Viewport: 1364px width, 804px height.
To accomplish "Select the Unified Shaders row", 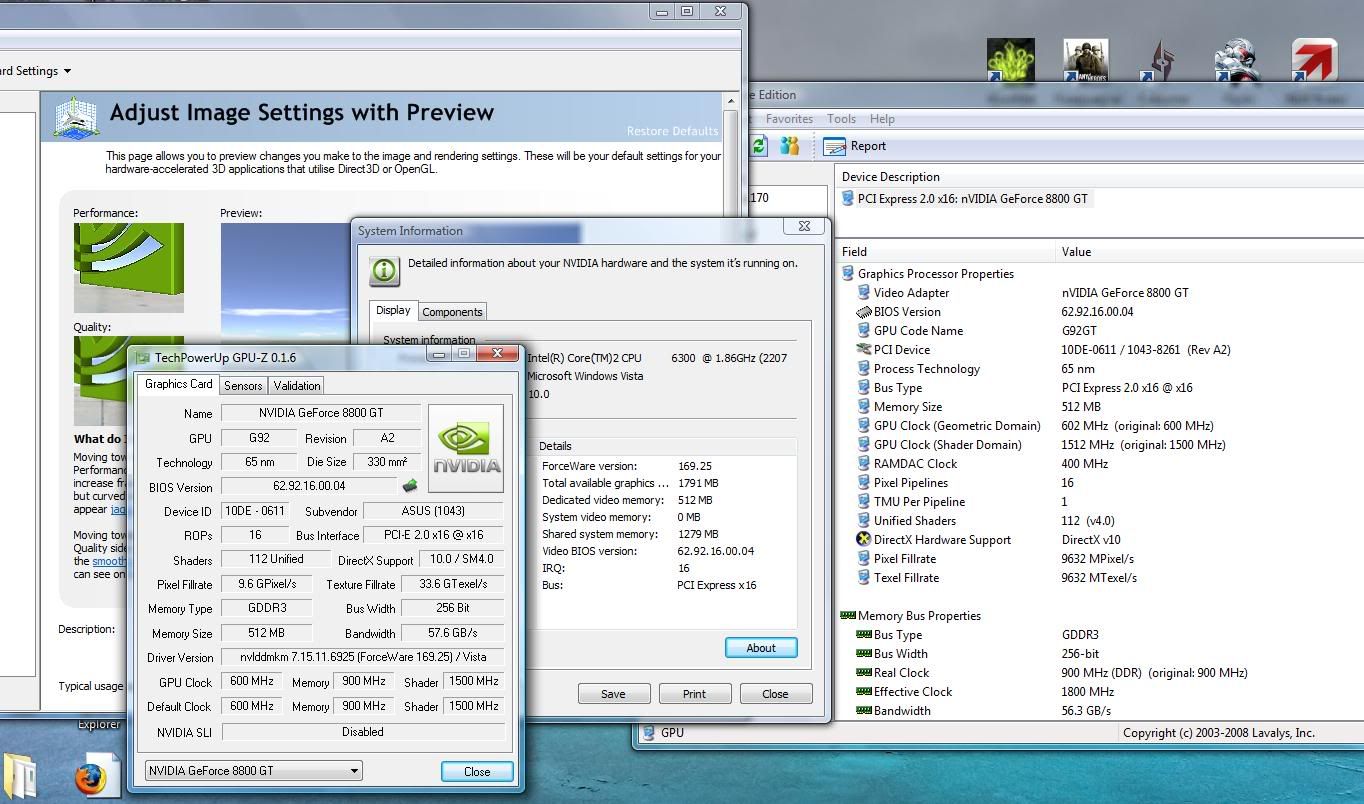I will coord(1100,521).
